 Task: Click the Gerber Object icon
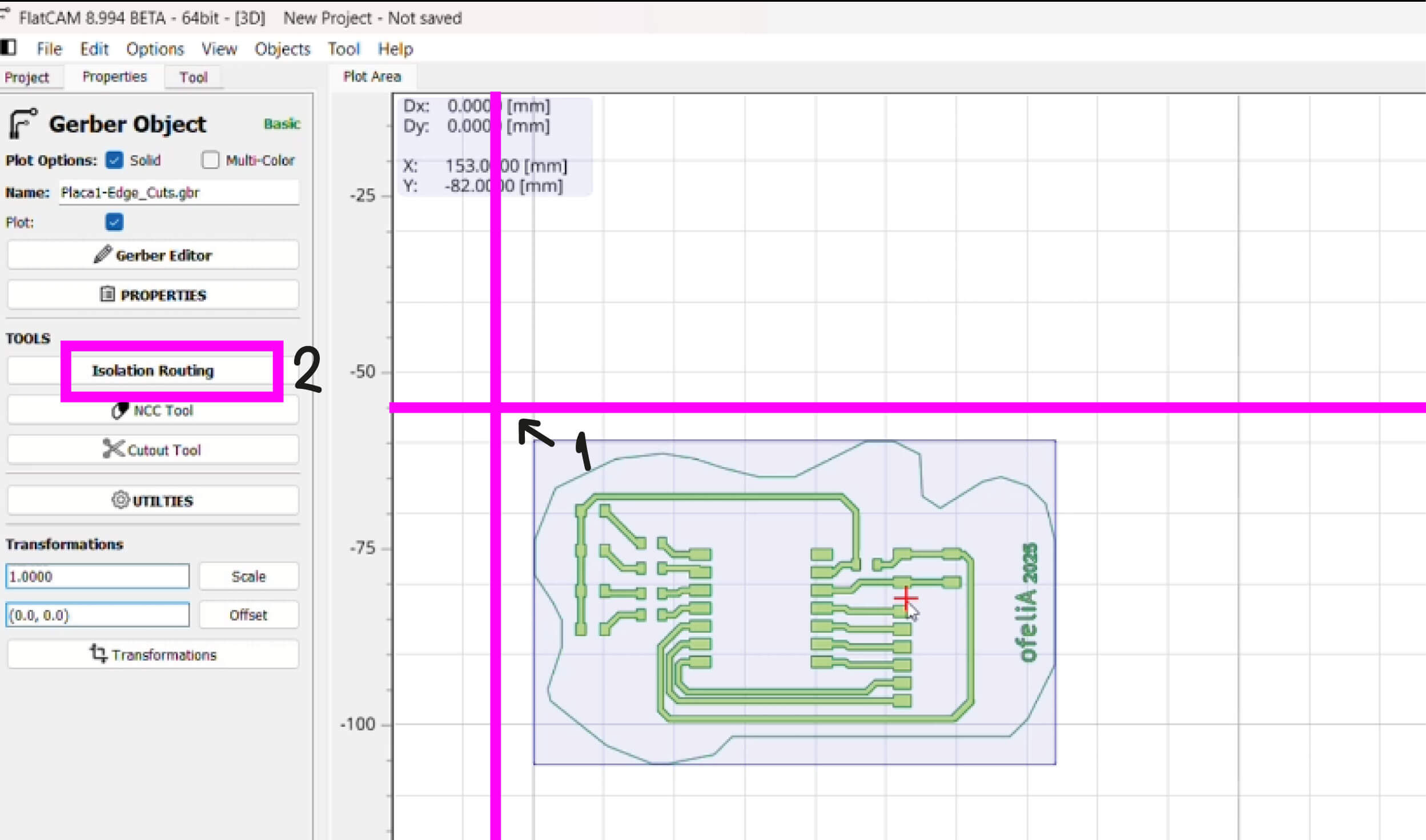click(x=23, y=123)
